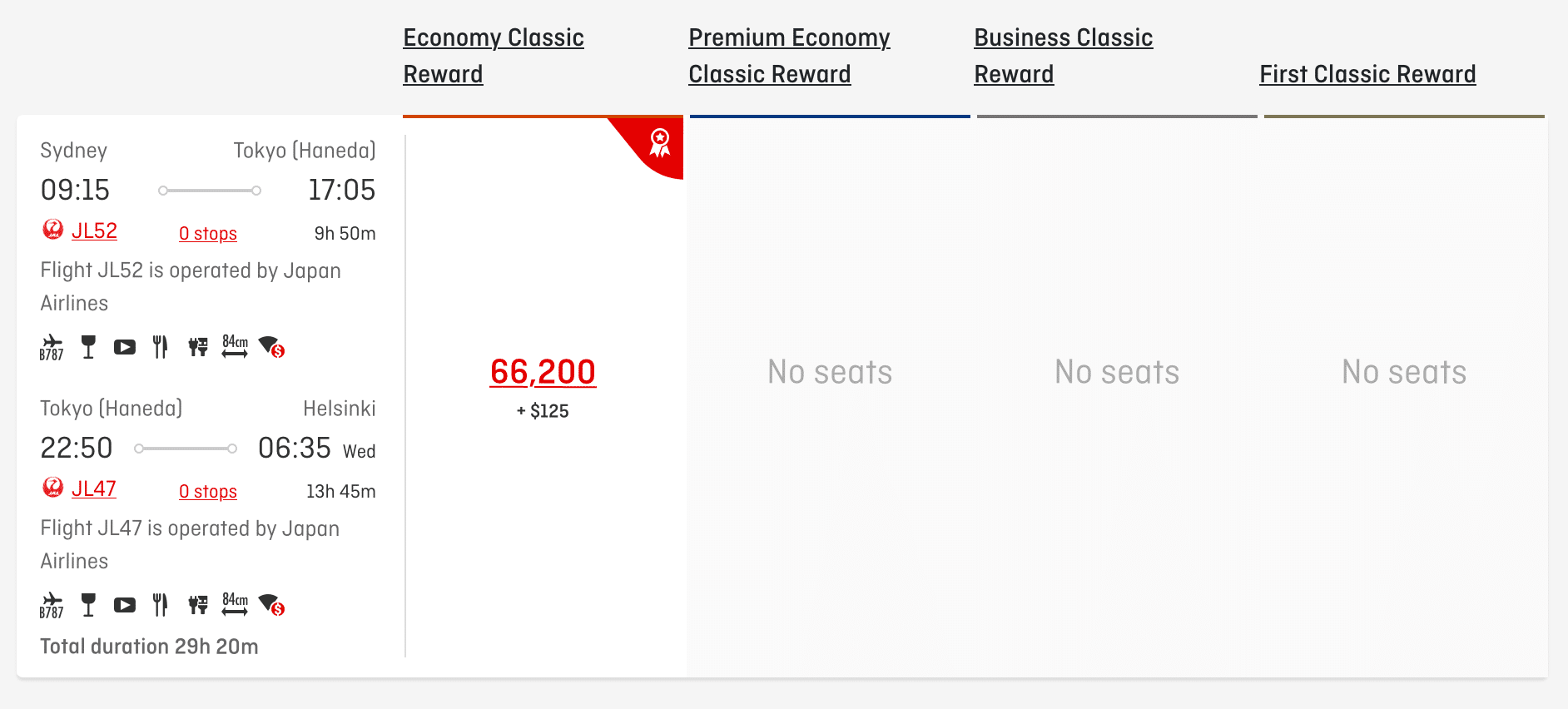Open the JL47 flight number link
This screenshot has height=709, width=1568.
94,489
